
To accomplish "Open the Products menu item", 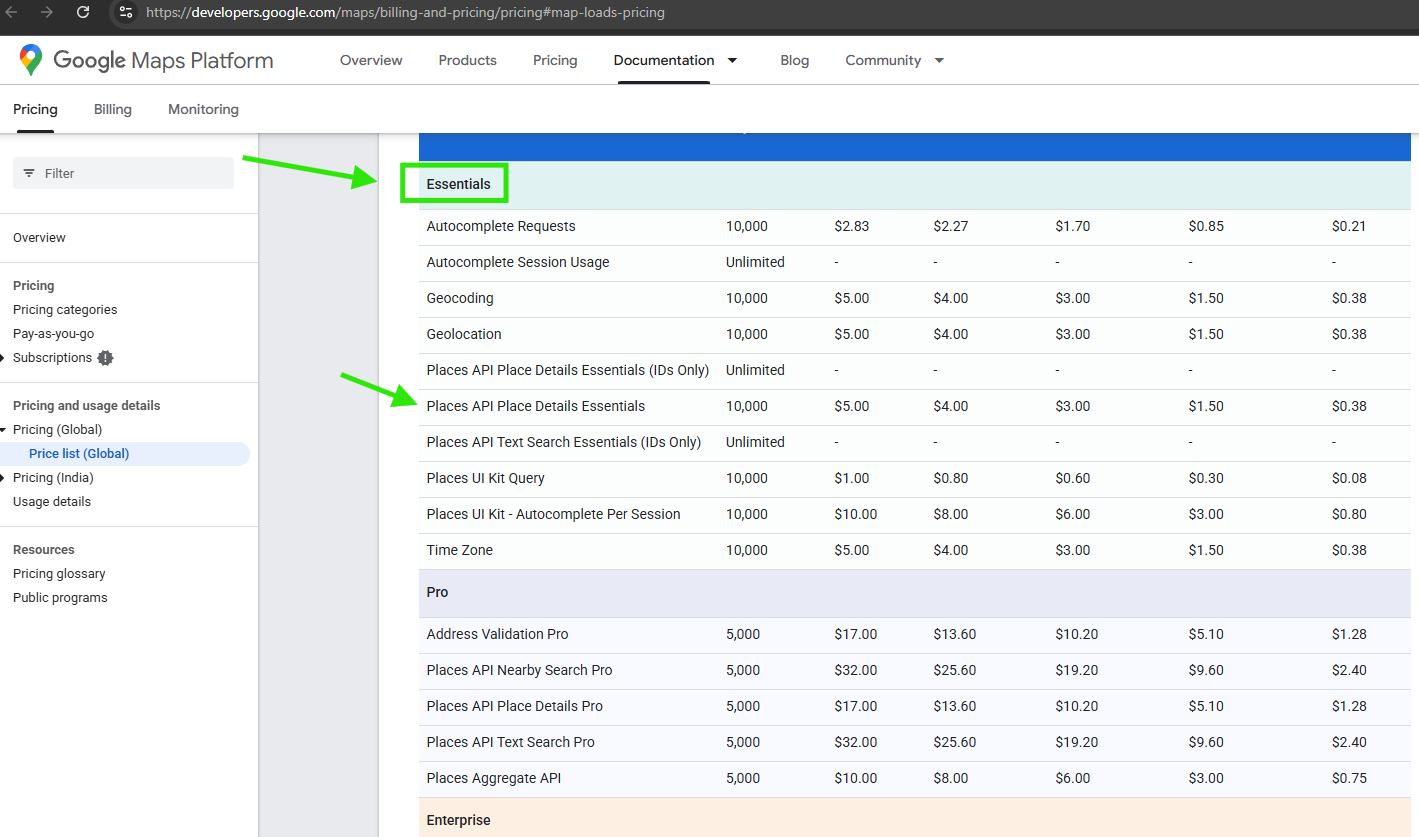I will pyautogui.click(x=467, y=60).
